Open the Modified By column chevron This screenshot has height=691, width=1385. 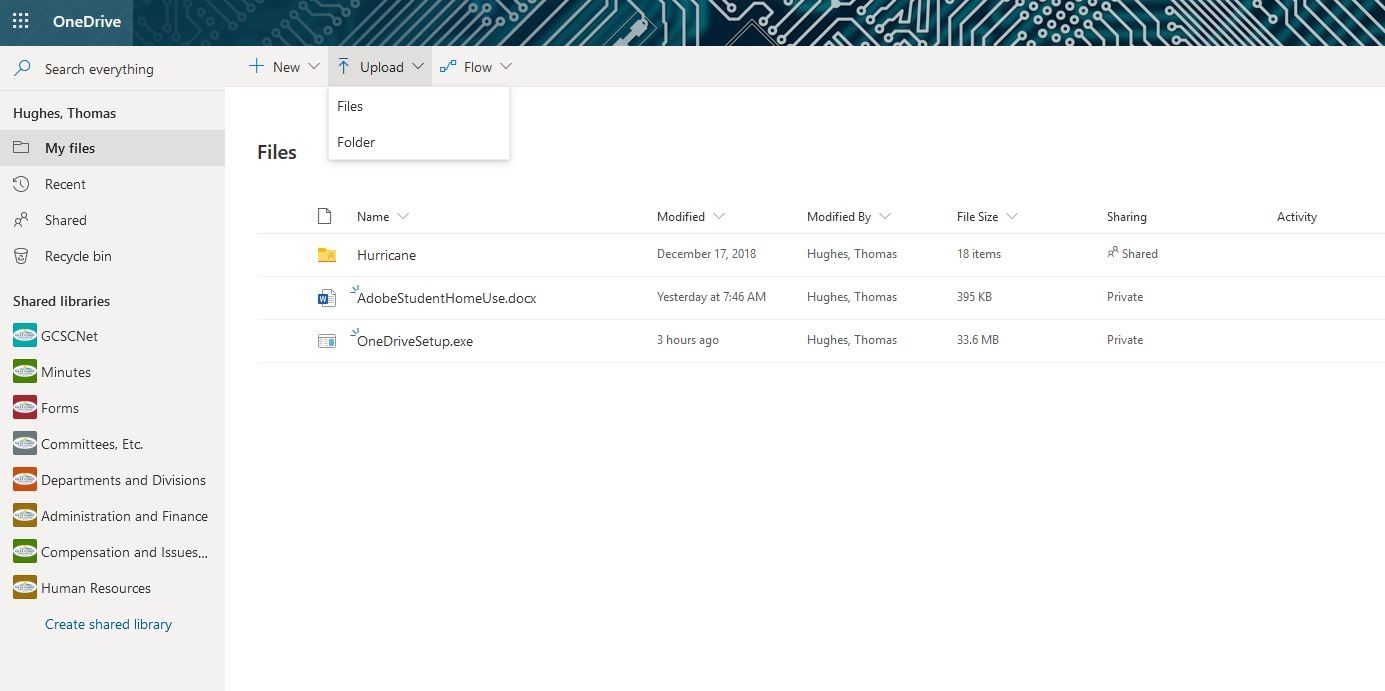885,216
